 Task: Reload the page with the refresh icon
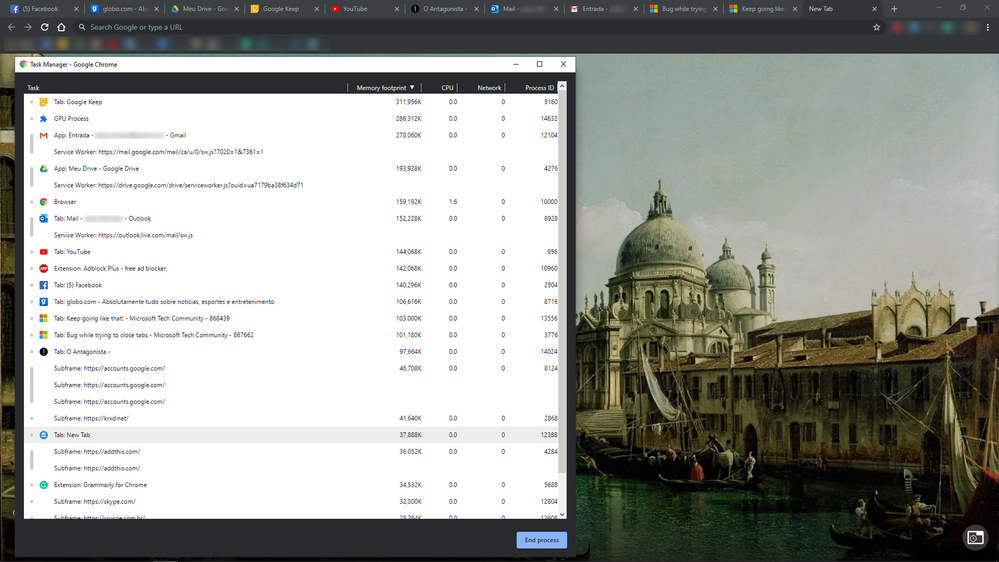[45, 27]
